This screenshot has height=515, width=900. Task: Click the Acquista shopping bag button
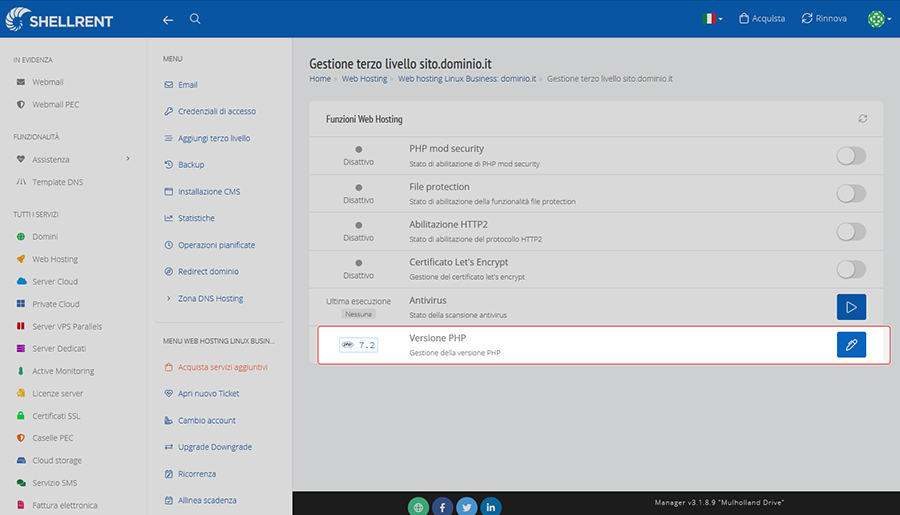(x=762, y=18)
